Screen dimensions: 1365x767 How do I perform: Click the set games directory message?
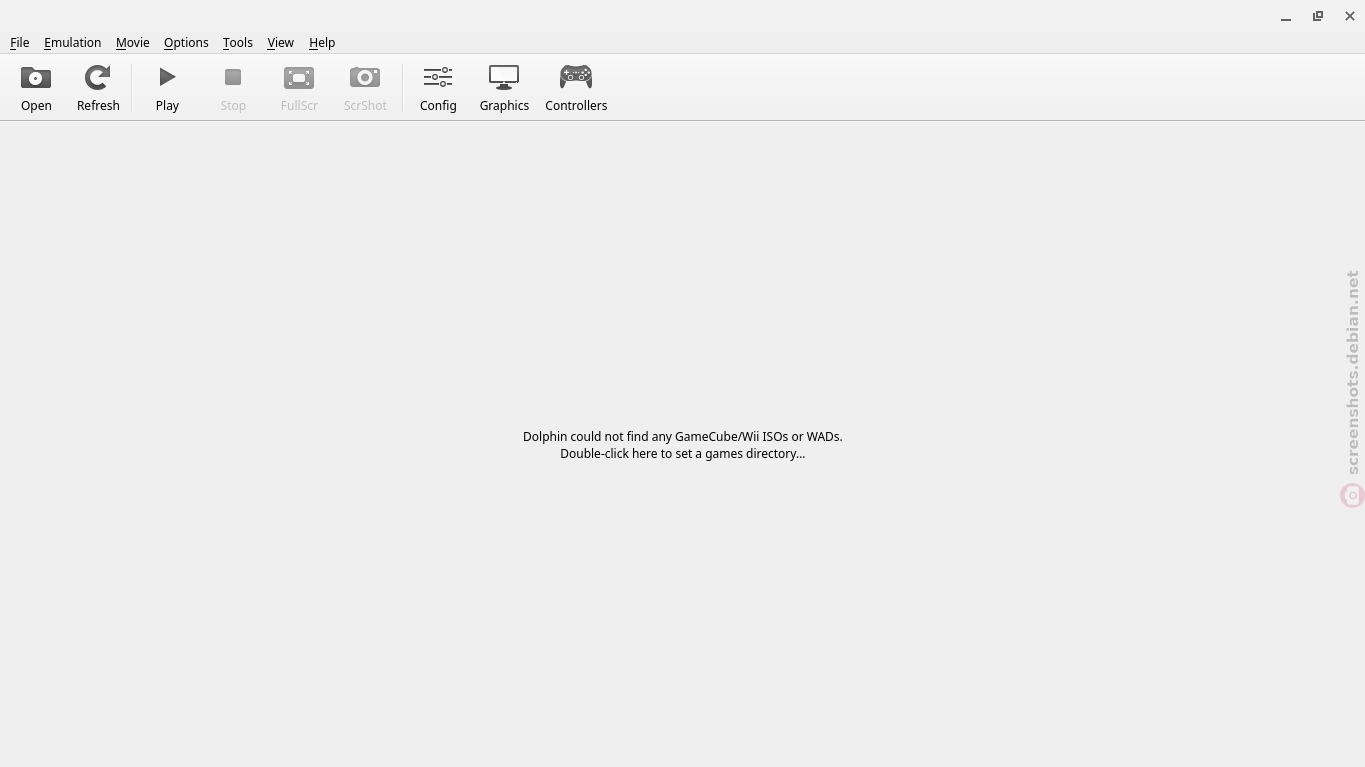682,445
